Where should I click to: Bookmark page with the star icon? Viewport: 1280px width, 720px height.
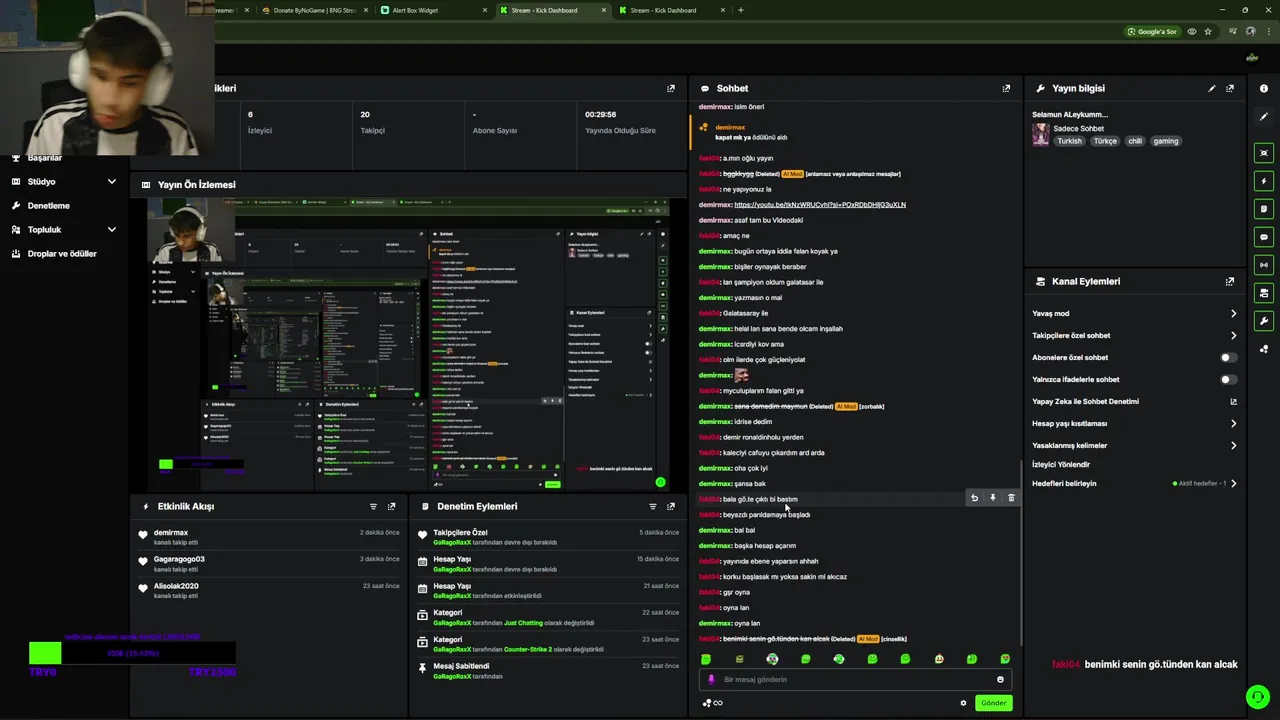click(1208, 31)
